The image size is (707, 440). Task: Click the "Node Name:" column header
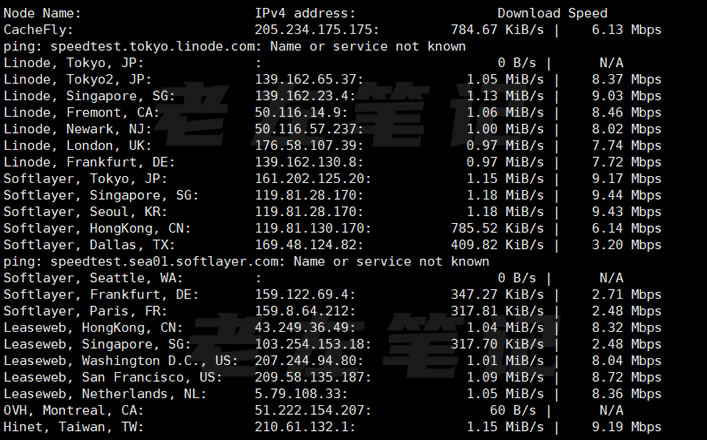tap(43, 14)
